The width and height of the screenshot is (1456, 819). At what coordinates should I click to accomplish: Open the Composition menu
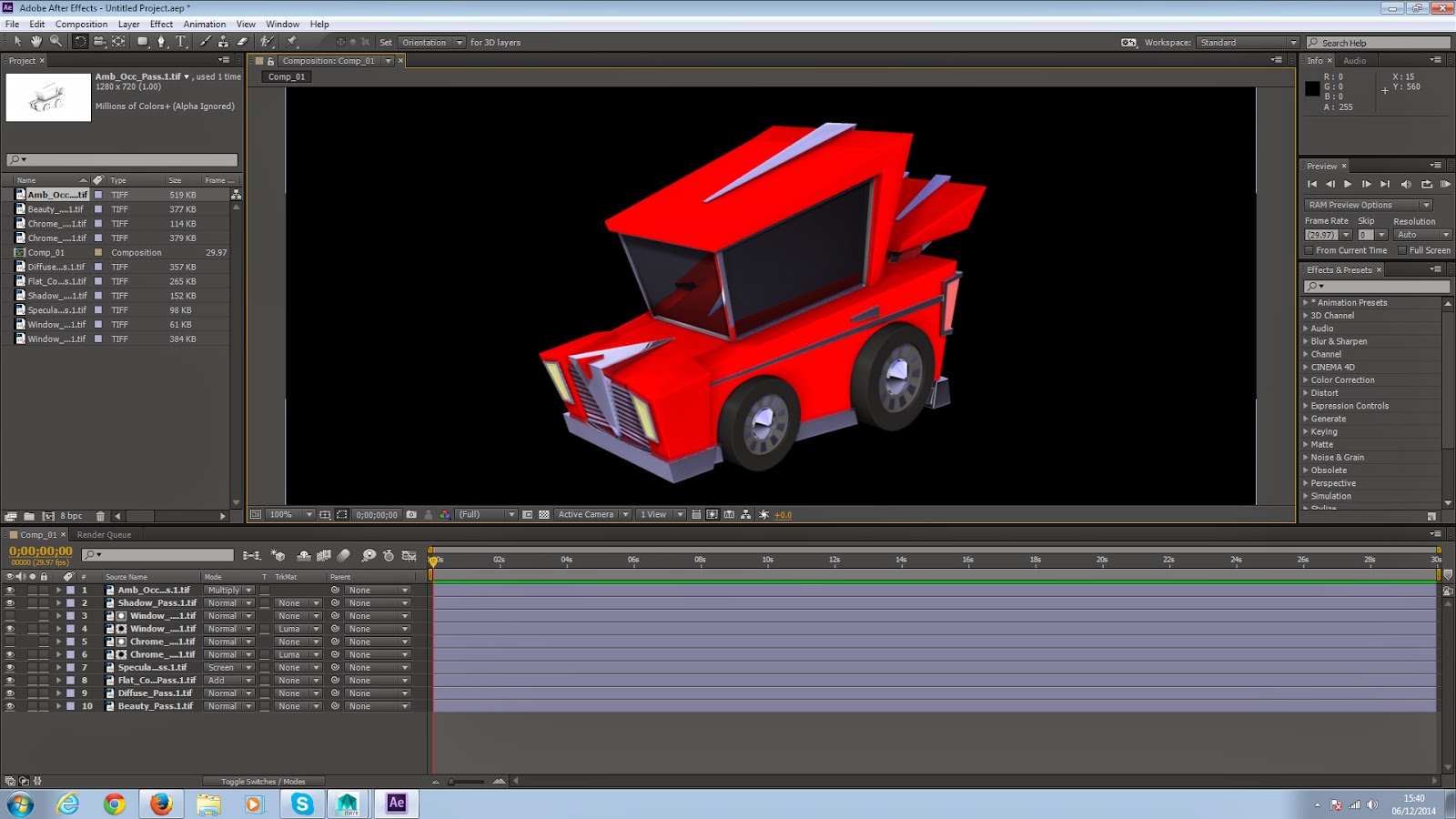click(81, 25)
